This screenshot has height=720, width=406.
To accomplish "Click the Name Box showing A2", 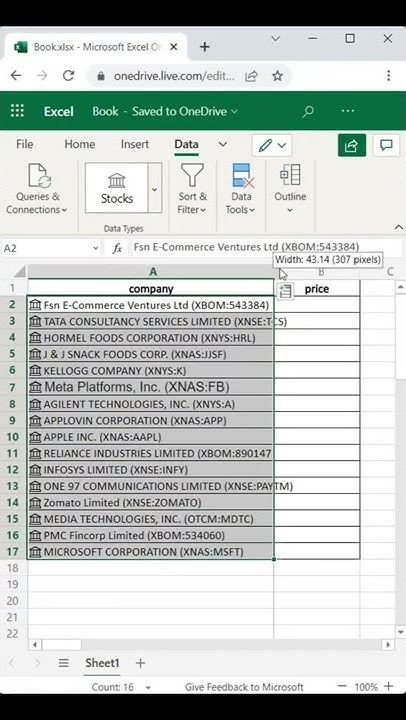I will point(46,248).
